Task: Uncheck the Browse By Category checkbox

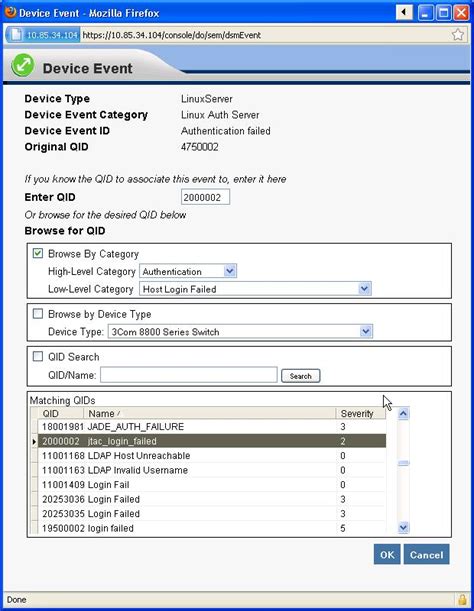Action: (x=38, y=253)
